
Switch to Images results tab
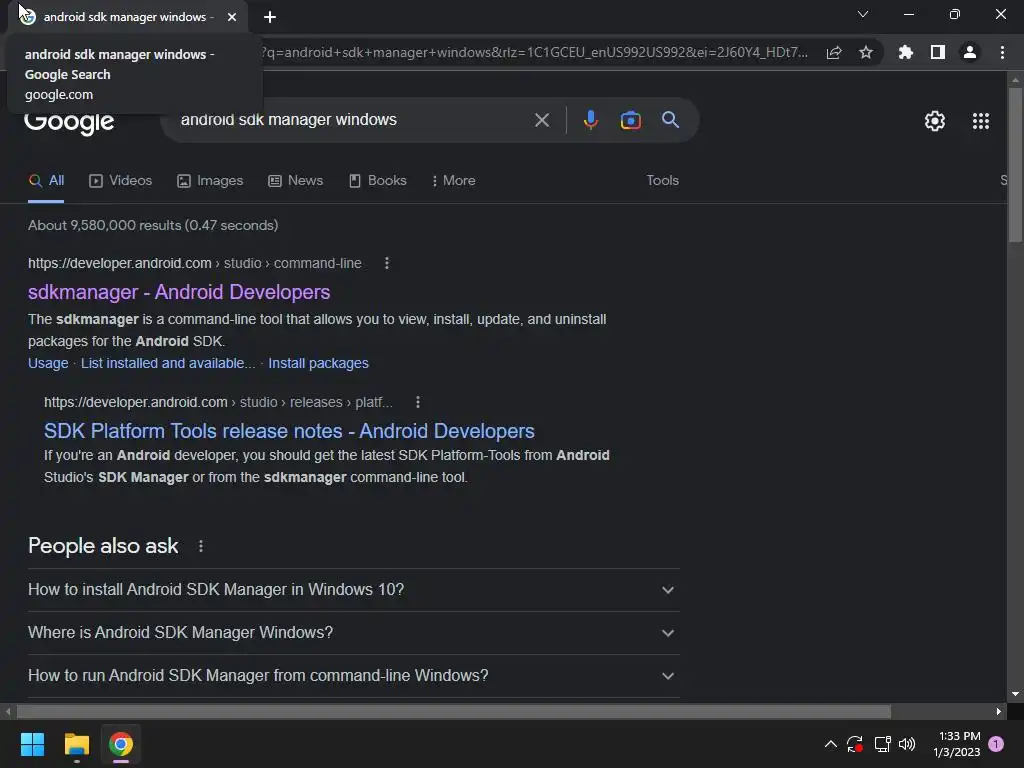click(x=210, y=181)
